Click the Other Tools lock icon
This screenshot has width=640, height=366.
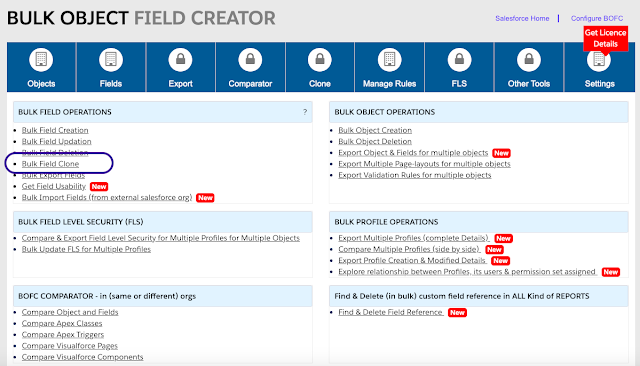point(529,60)
